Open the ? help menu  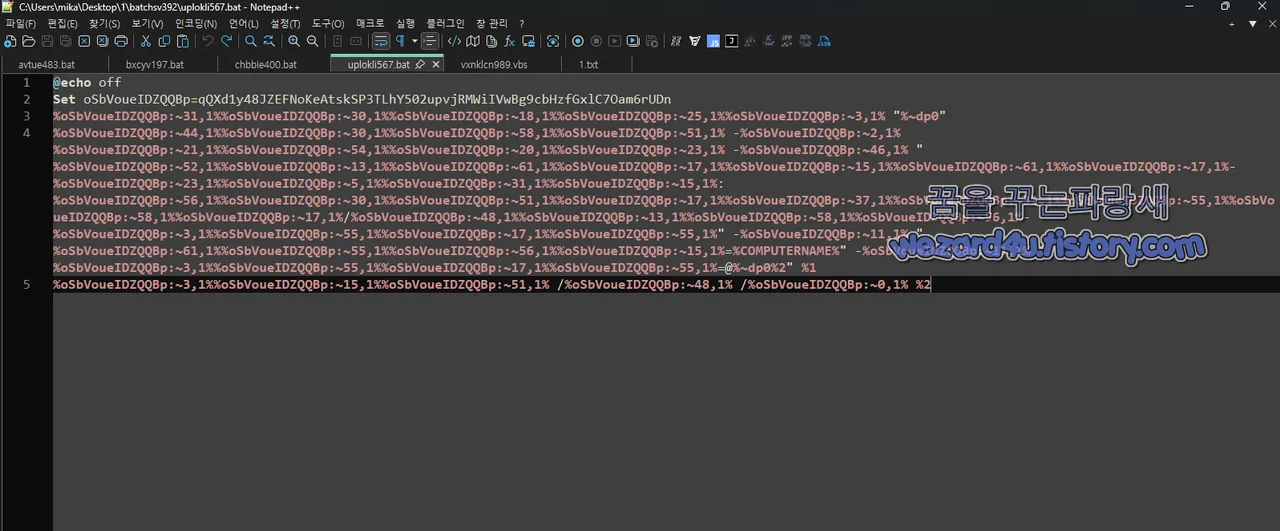coord(521,23)
